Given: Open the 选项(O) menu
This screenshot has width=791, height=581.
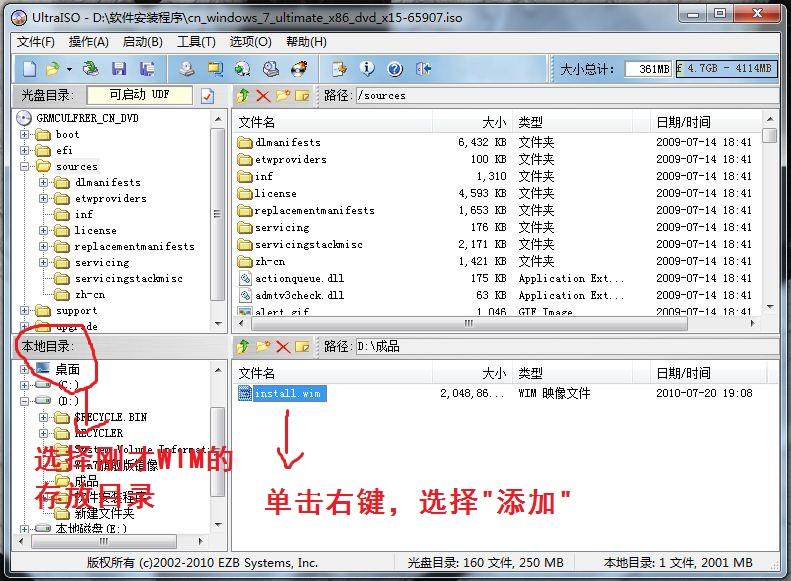Looking at the screenshot, I should tap(251, 41).
